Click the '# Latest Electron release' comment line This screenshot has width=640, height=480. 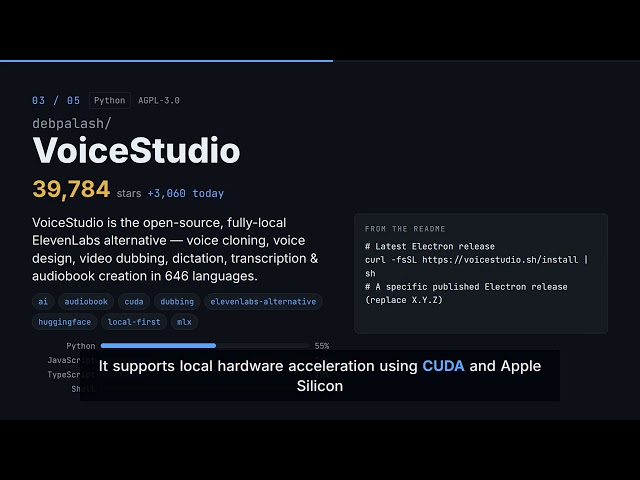coord(430,247)
